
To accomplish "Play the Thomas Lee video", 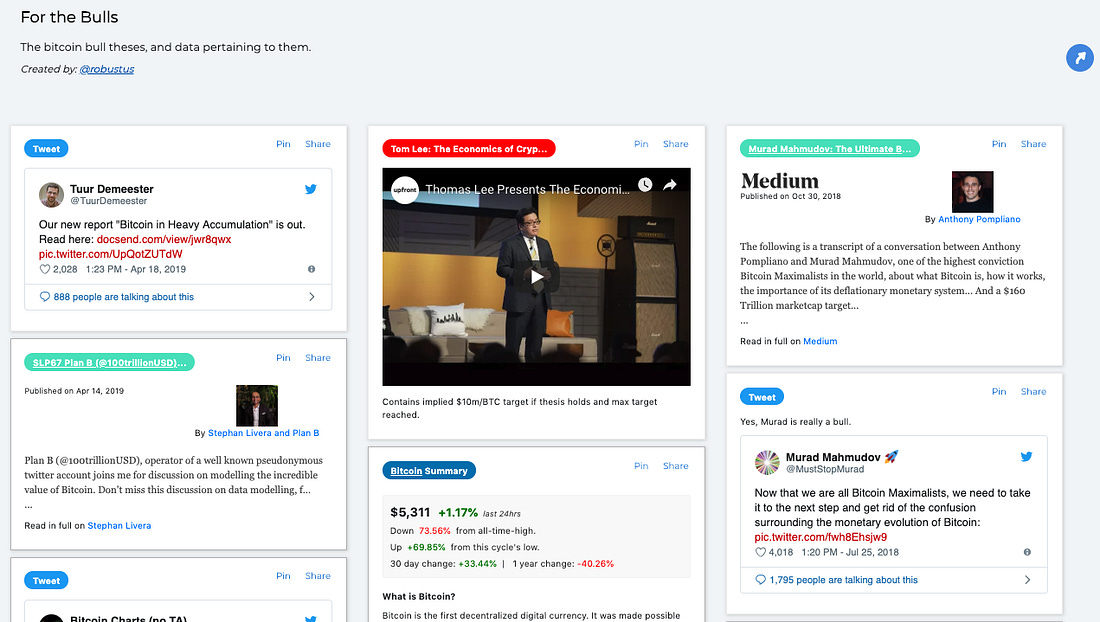I will point(537,276).
